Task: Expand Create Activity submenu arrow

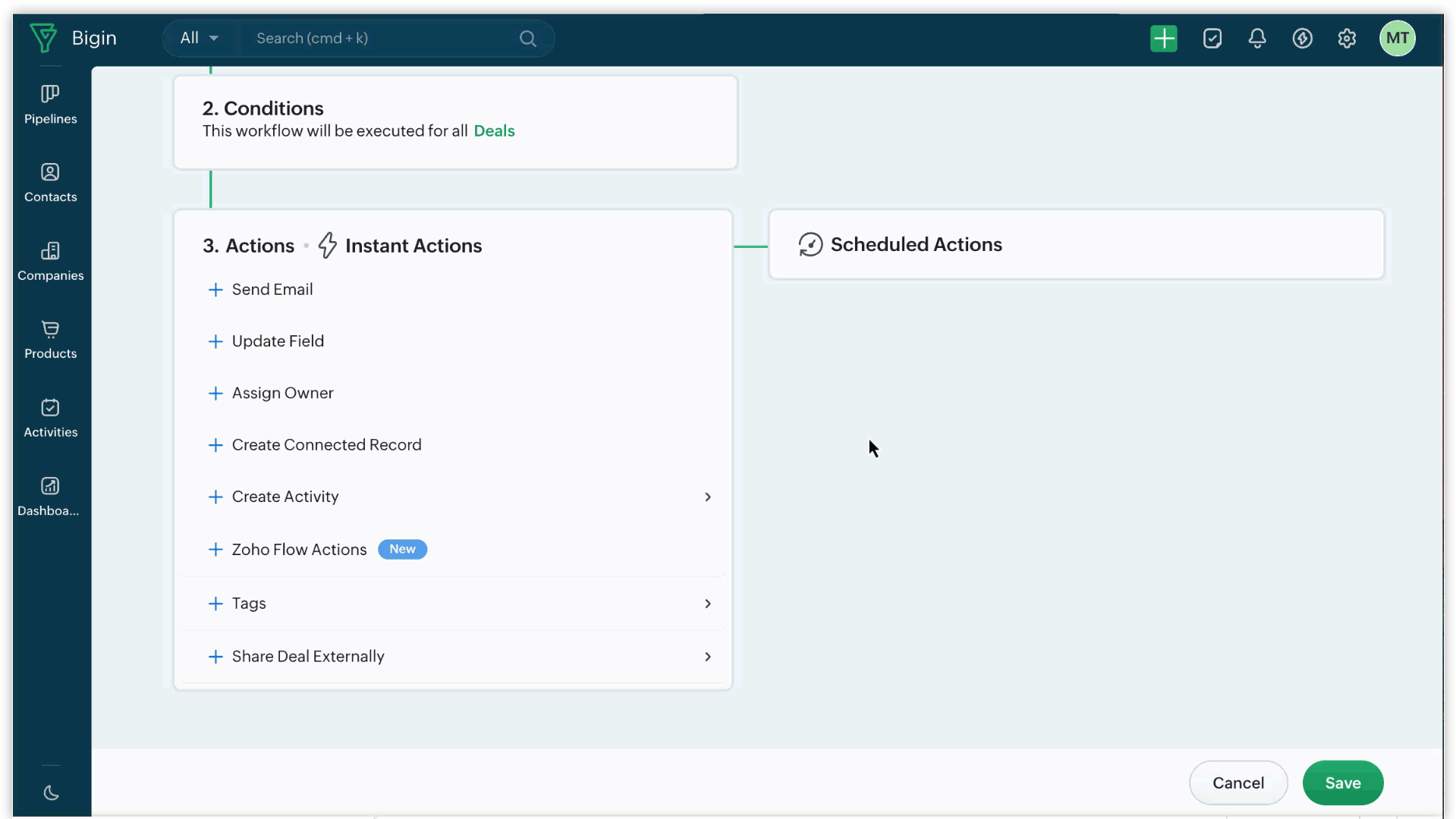Action: point(707,497)
